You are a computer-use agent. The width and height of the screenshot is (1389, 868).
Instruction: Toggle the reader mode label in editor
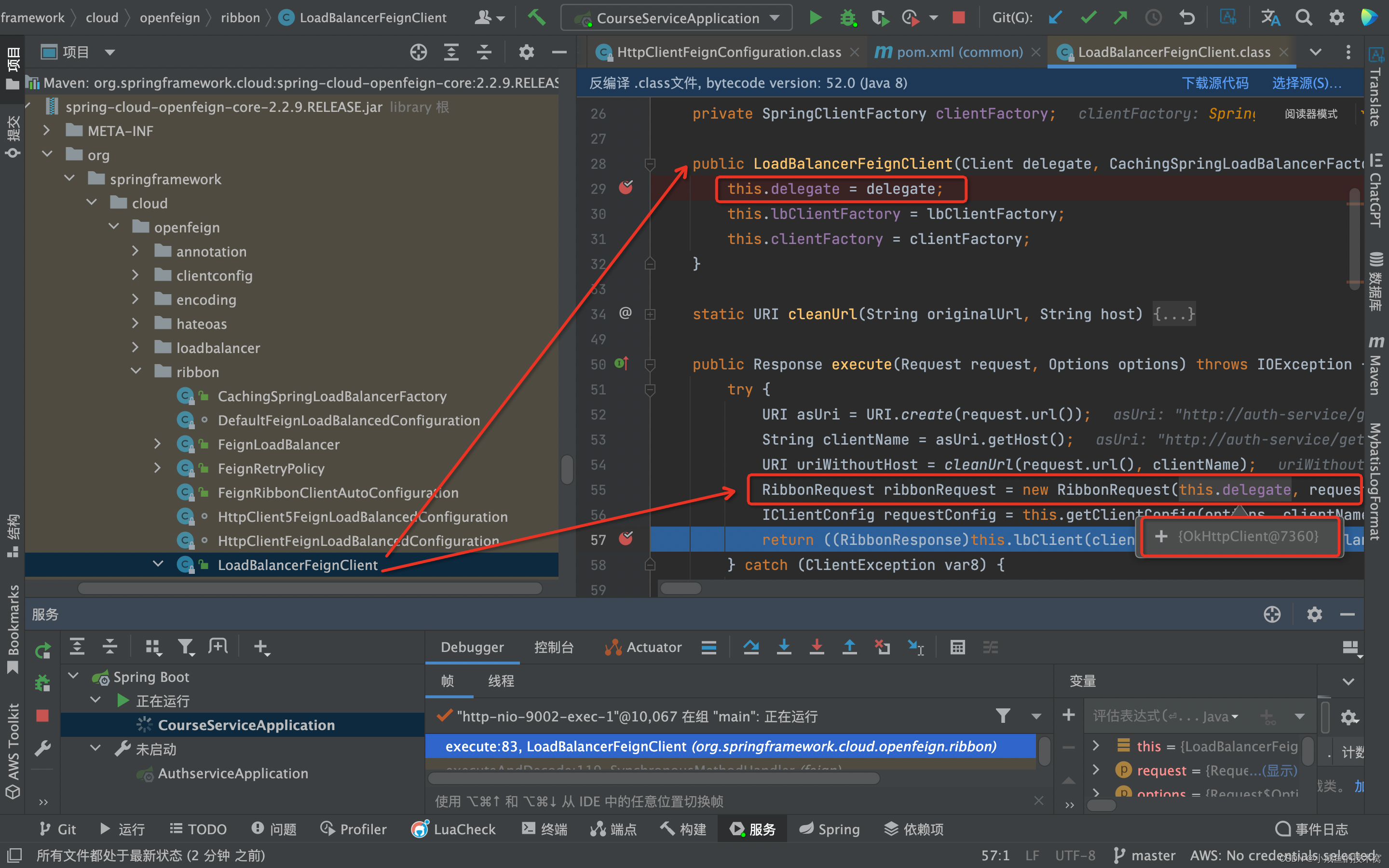[x=1310, y=114]
